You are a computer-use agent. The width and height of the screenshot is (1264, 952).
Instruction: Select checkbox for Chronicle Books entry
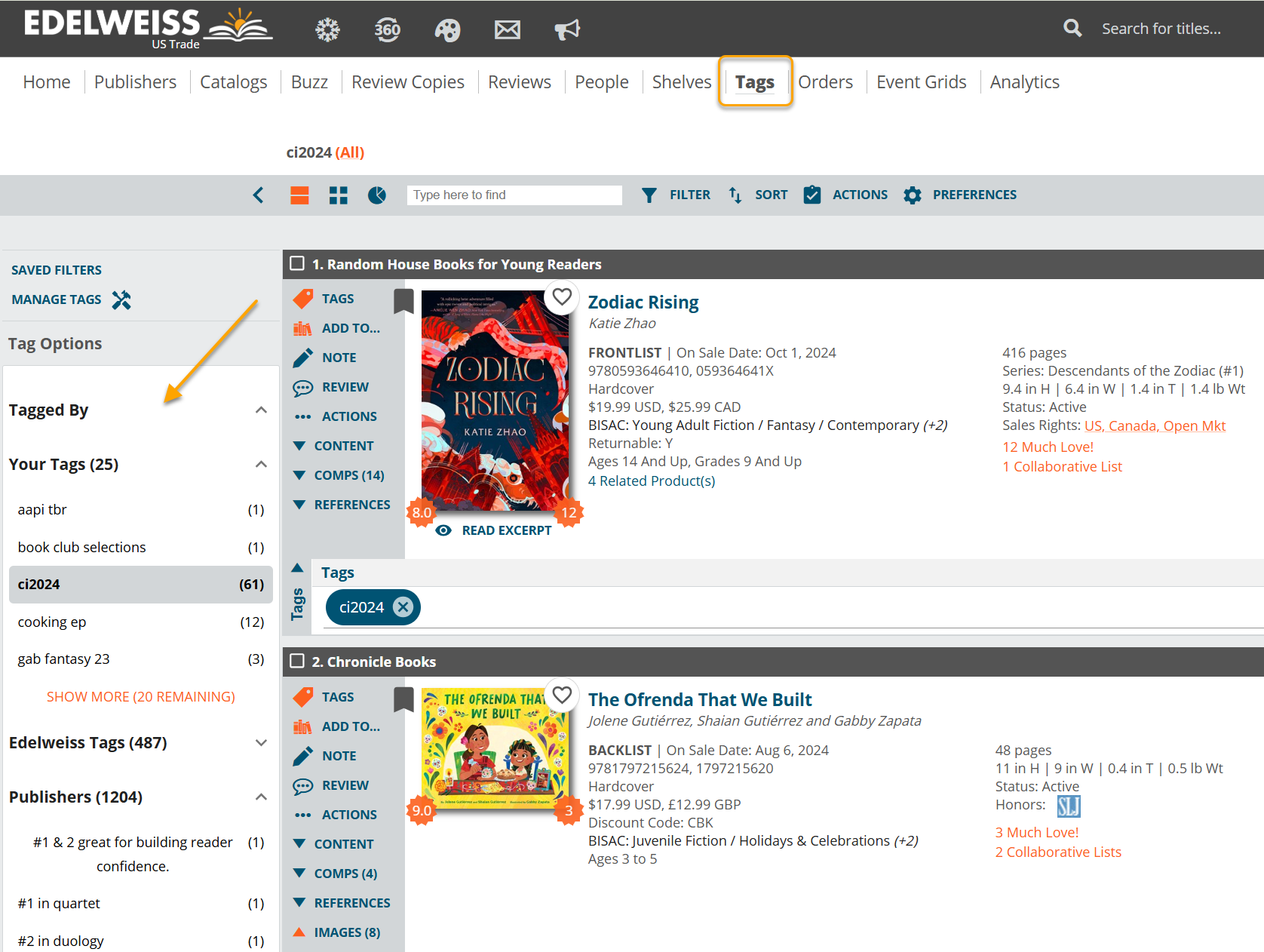[298, 661]
